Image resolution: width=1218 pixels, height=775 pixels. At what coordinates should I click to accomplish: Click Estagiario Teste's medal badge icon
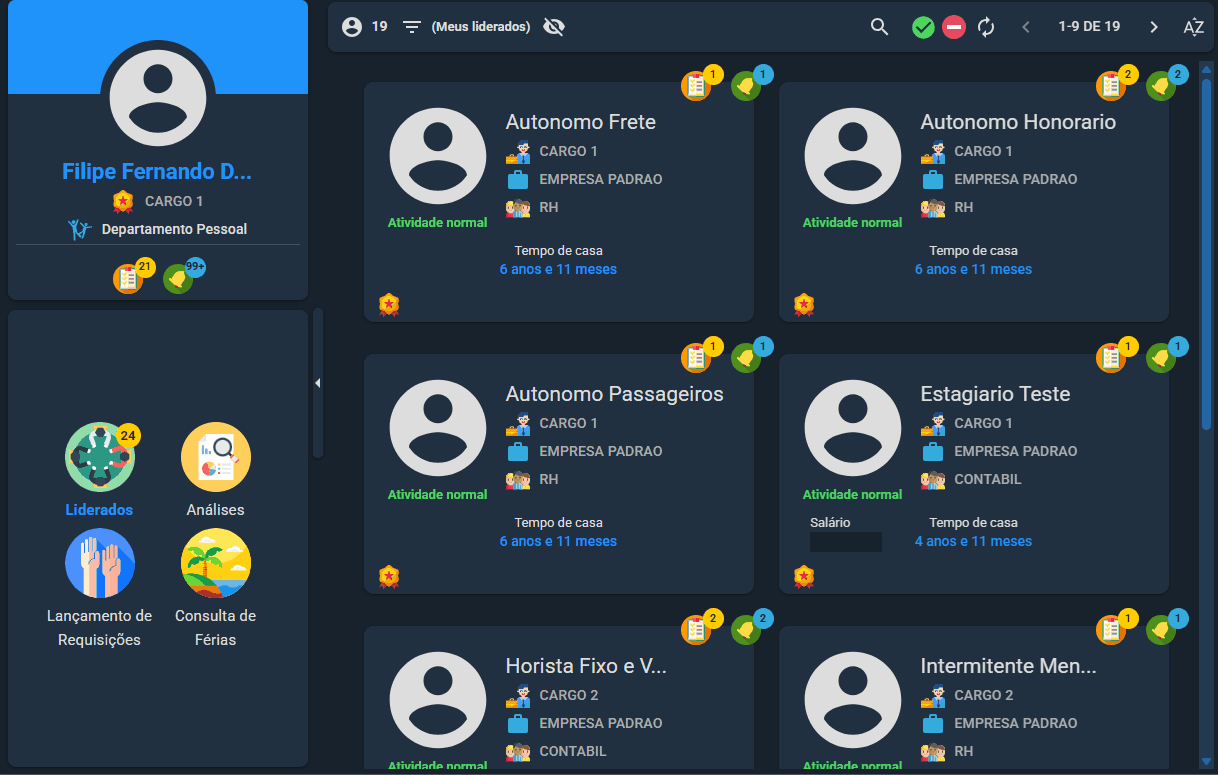804,576
